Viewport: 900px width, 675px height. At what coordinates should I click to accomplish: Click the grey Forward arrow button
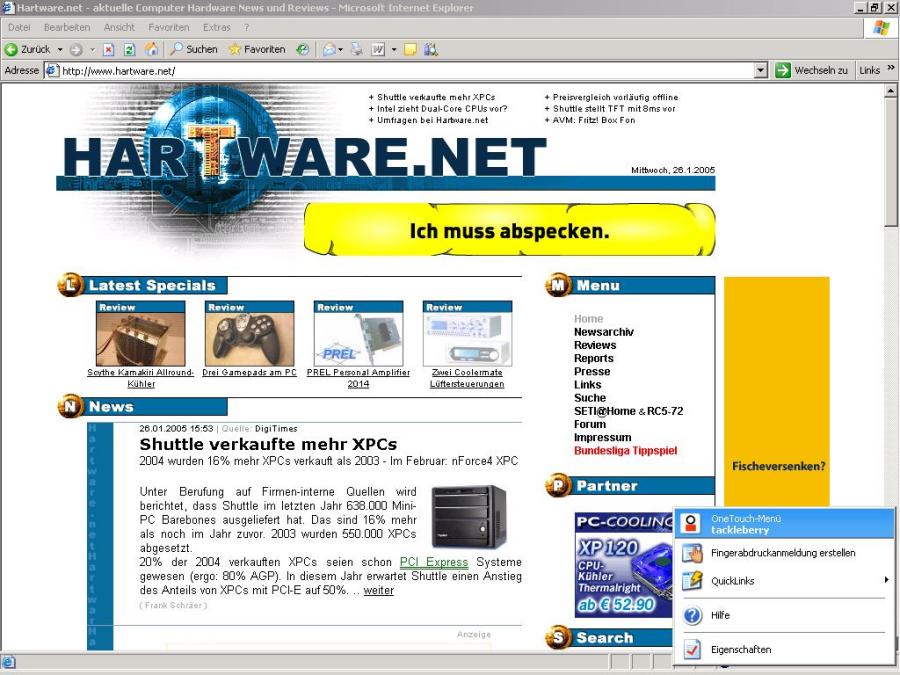tap(76, 50)
